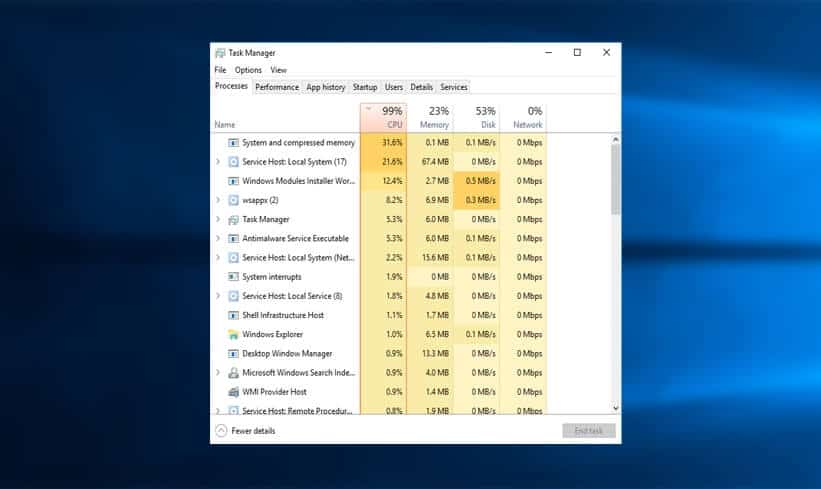The height and width of the screenshot is (489, 821).
Task: Select the 13.3 MB memory cell
Action: click(x=430, y=353)
